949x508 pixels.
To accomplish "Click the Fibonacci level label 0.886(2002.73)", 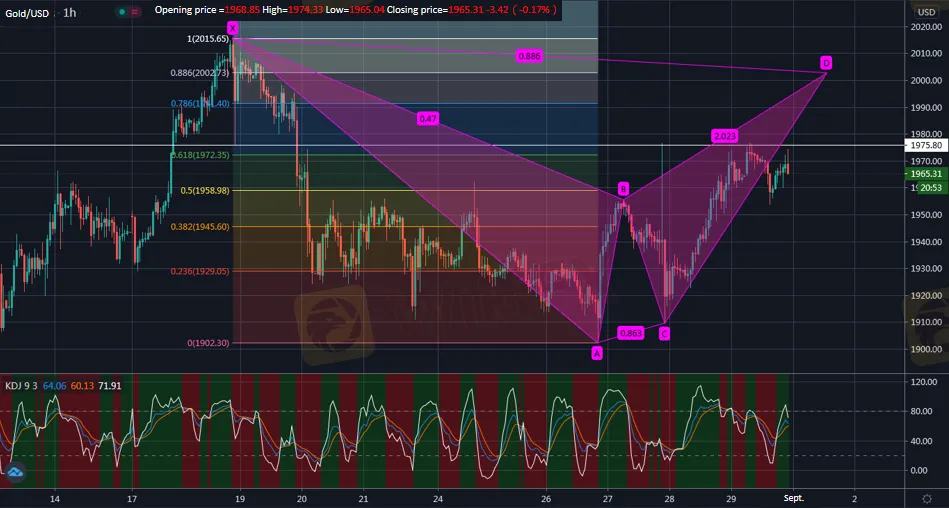I will click(x=200, y=73).
